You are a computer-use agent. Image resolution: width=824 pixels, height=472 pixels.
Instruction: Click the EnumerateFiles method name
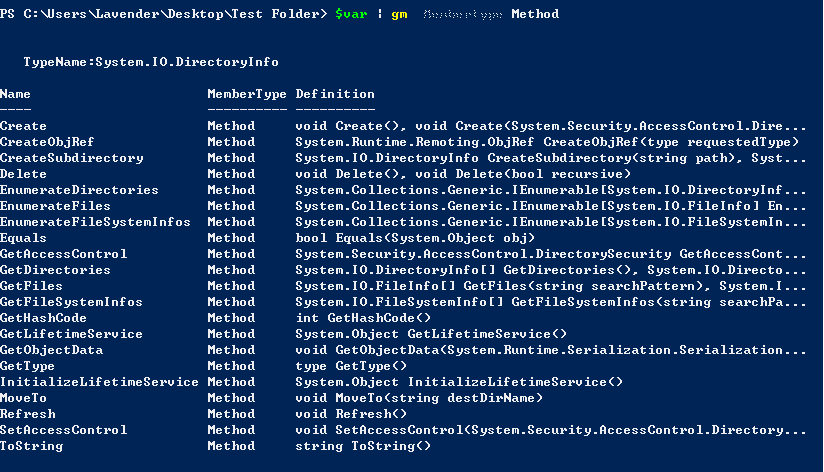56,206
